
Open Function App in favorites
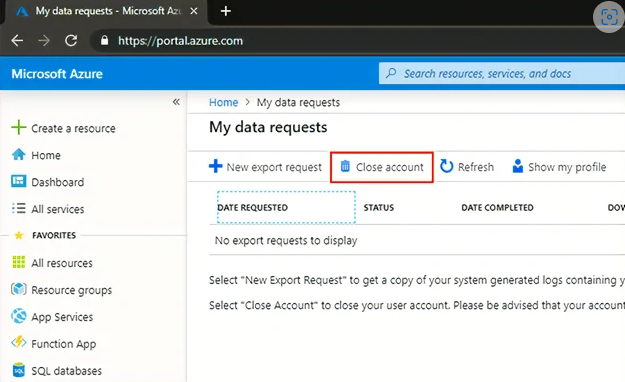click(54, 344)
